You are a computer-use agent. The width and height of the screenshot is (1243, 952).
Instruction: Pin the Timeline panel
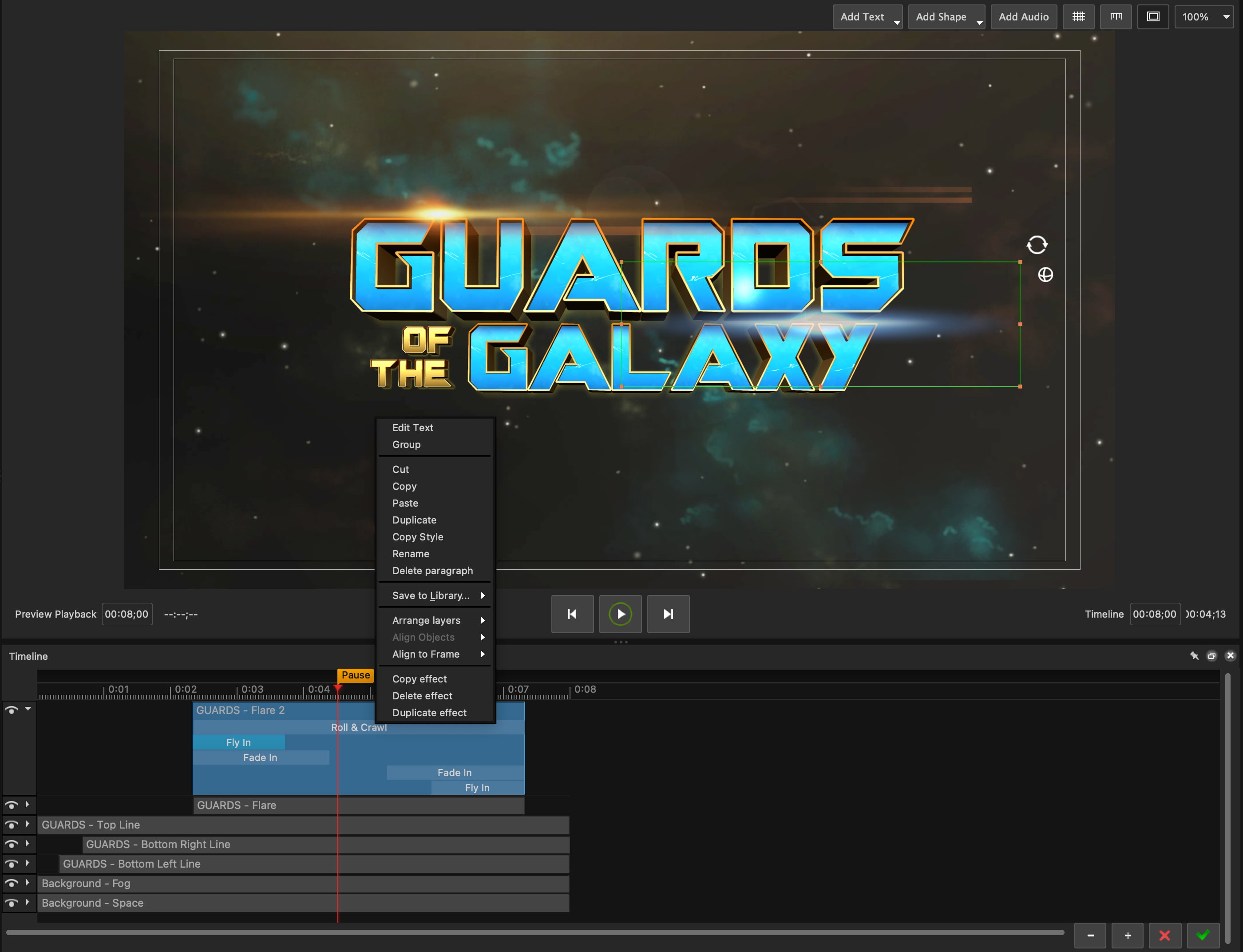pos(1194,656)
